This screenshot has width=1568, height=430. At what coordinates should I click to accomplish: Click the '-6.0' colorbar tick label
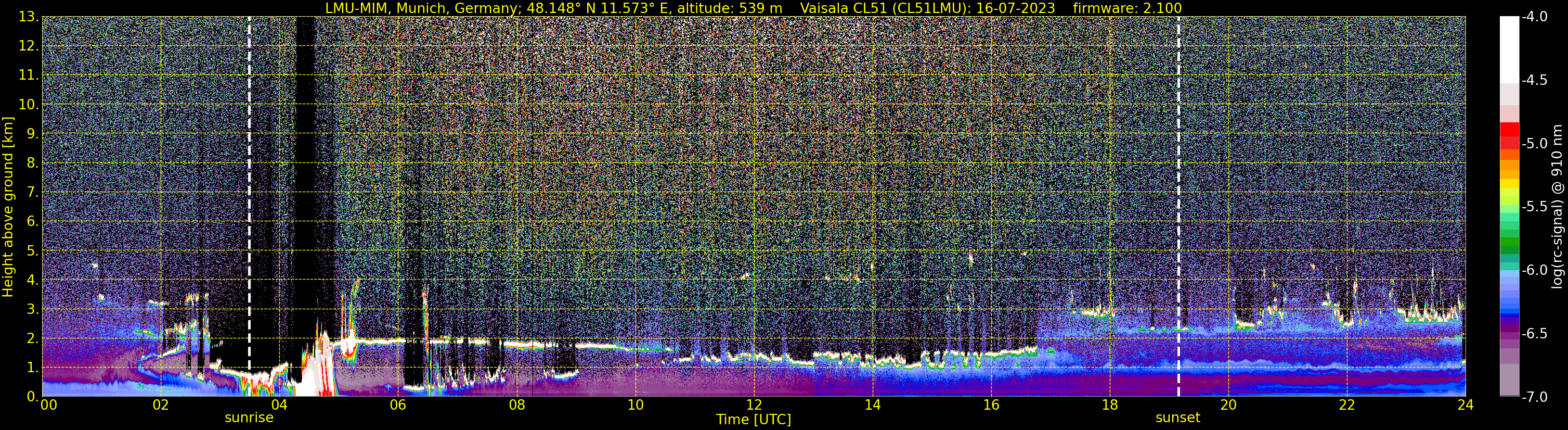tap(1535, 270)
